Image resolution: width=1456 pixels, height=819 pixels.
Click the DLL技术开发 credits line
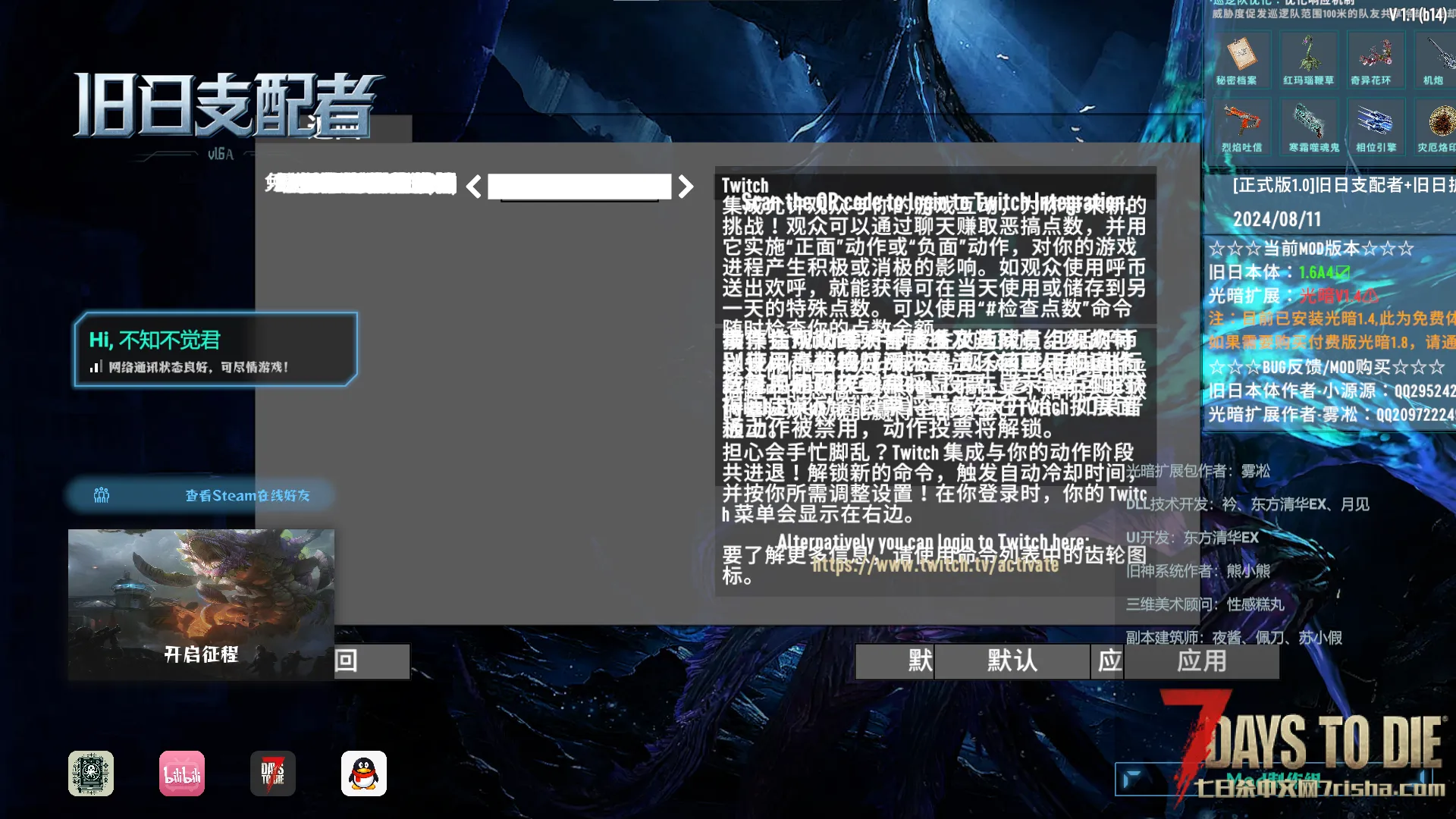coord(1247,504)
